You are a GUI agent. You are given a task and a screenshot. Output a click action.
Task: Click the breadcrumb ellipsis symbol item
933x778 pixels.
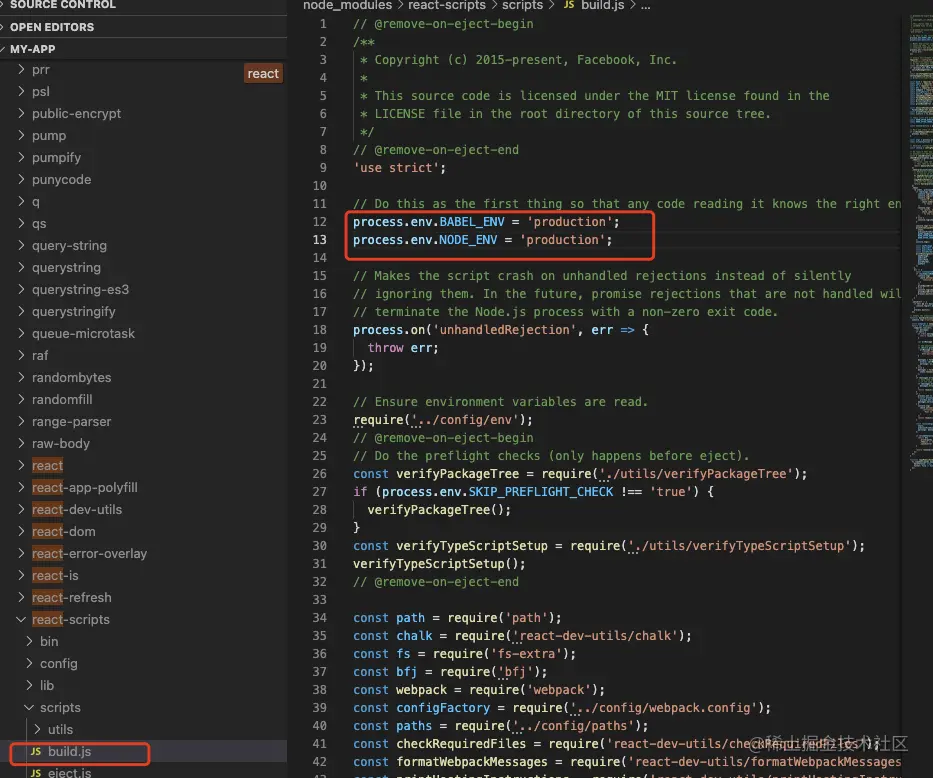646,5
